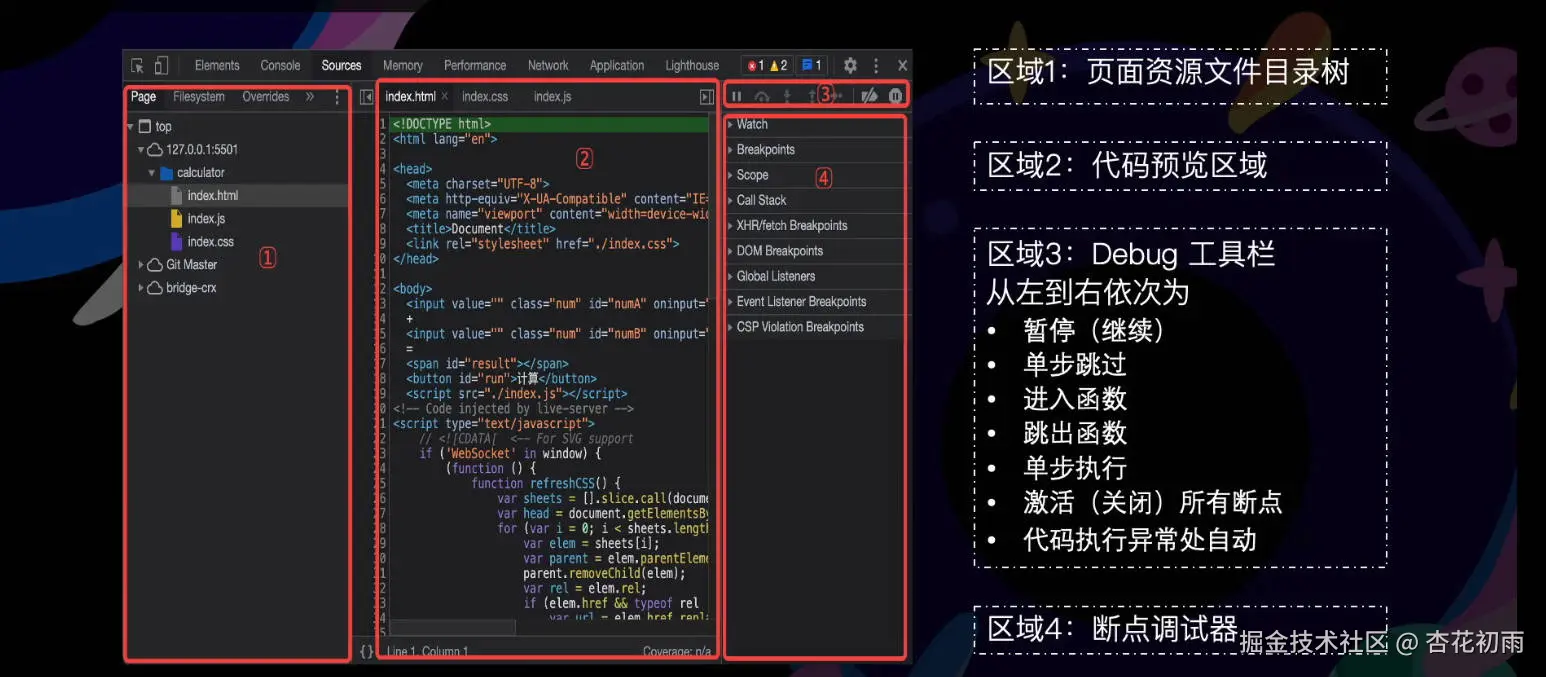Open the DevTools three-dot customize menu
Screen dimensions: 1546x677
tap(876, 65)
